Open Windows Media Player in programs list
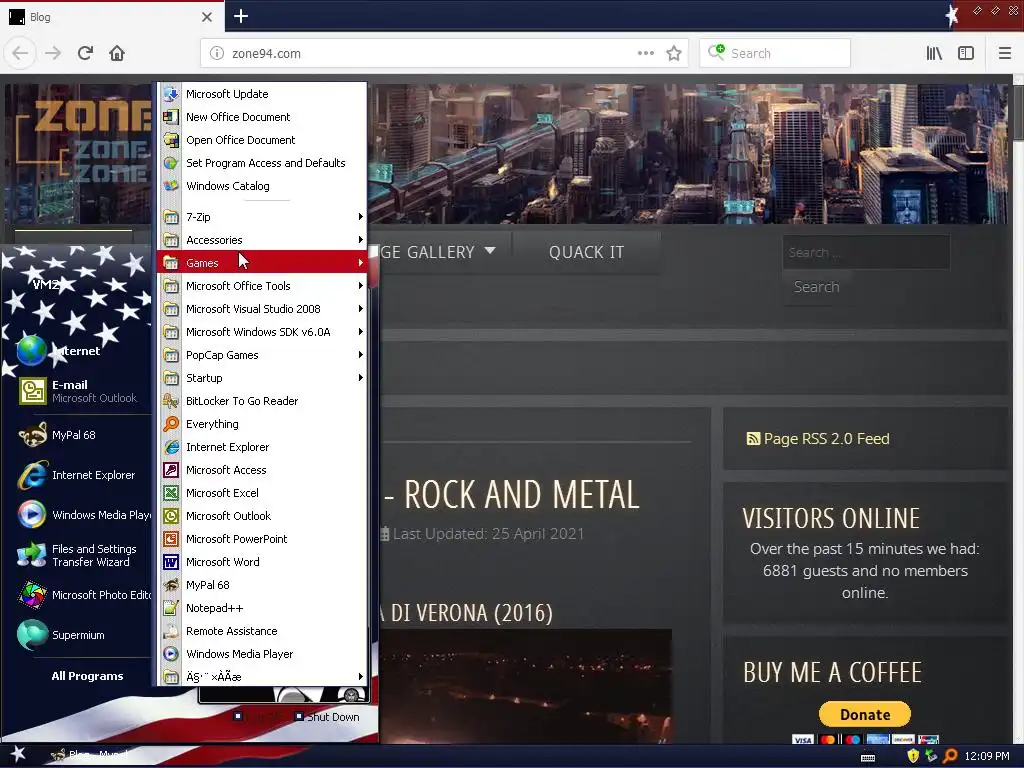 click(261, 654)
